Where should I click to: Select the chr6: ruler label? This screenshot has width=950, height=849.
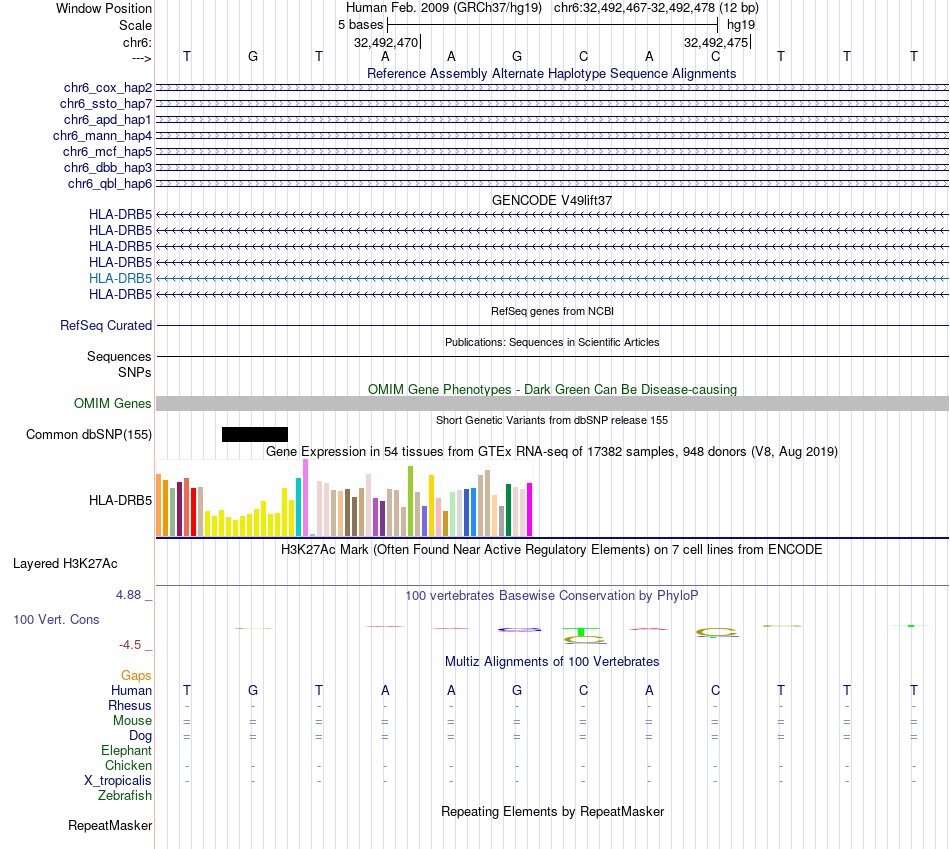137,42
